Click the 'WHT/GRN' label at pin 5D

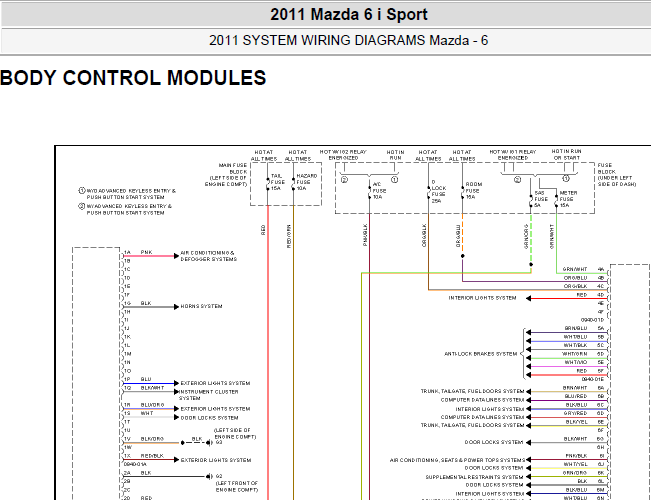coord(575,354)
